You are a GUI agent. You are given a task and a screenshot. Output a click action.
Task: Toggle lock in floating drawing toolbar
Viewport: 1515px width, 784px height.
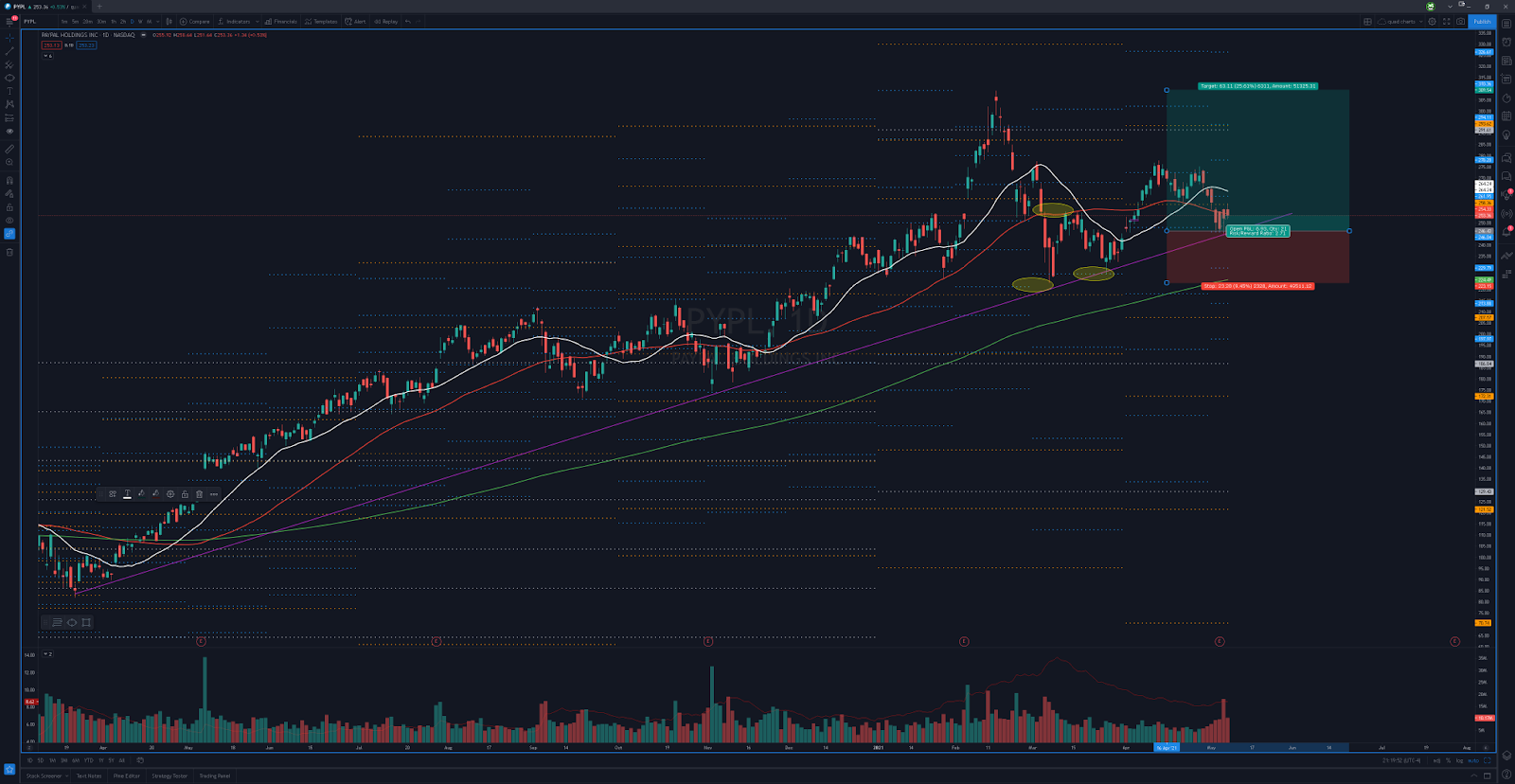(x=185, y=494)
